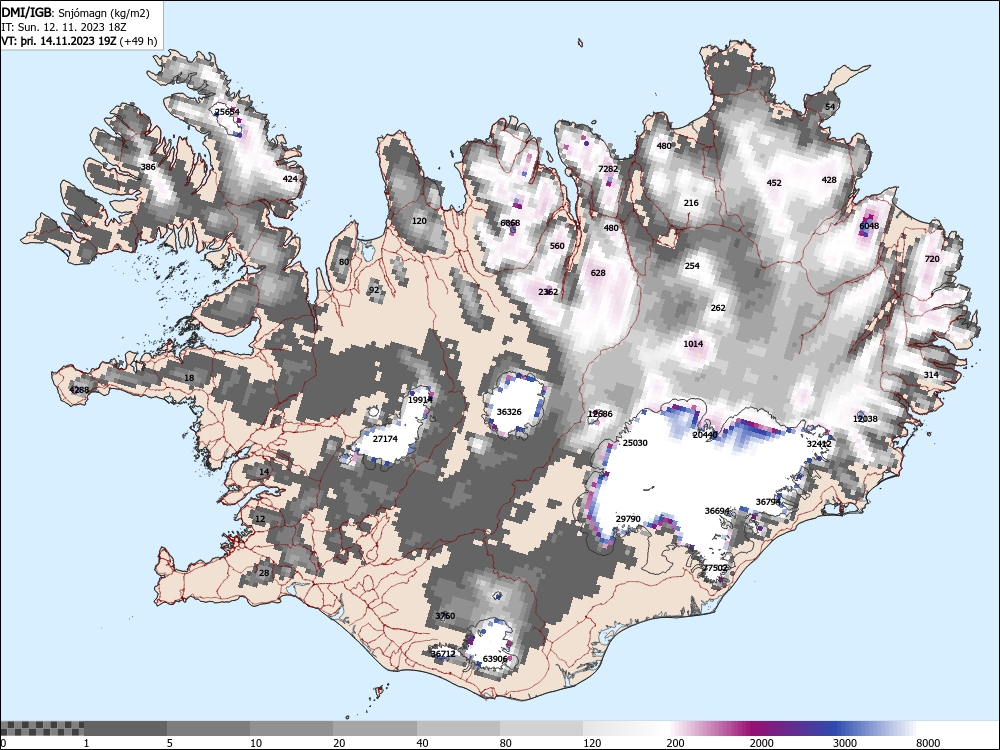Screen dimensions: 1000x750
Task: Click the 27174 value on Langjökull
Action: (x=385, y=439)
